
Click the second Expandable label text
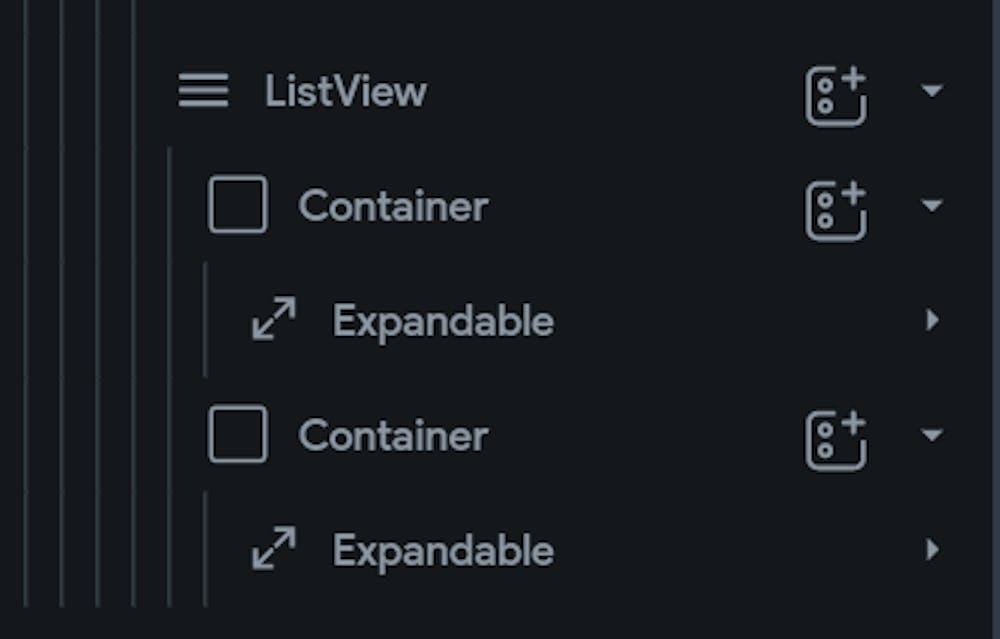(x=443, y=550)
